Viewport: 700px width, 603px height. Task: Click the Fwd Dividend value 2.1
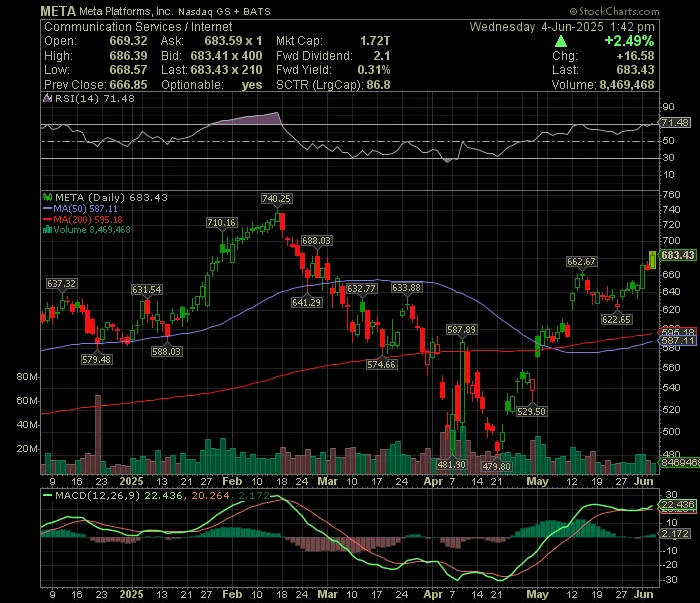pos(382,56)
